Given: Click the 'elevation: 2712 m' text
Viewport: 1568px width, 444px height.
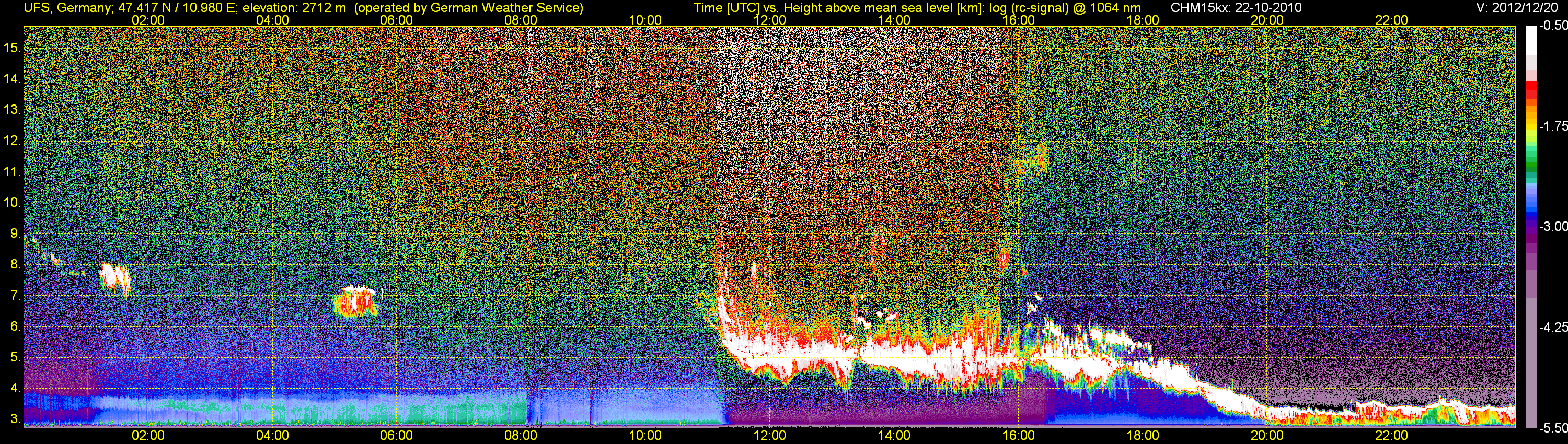Looking at the screenshot, I should [294, 7].
